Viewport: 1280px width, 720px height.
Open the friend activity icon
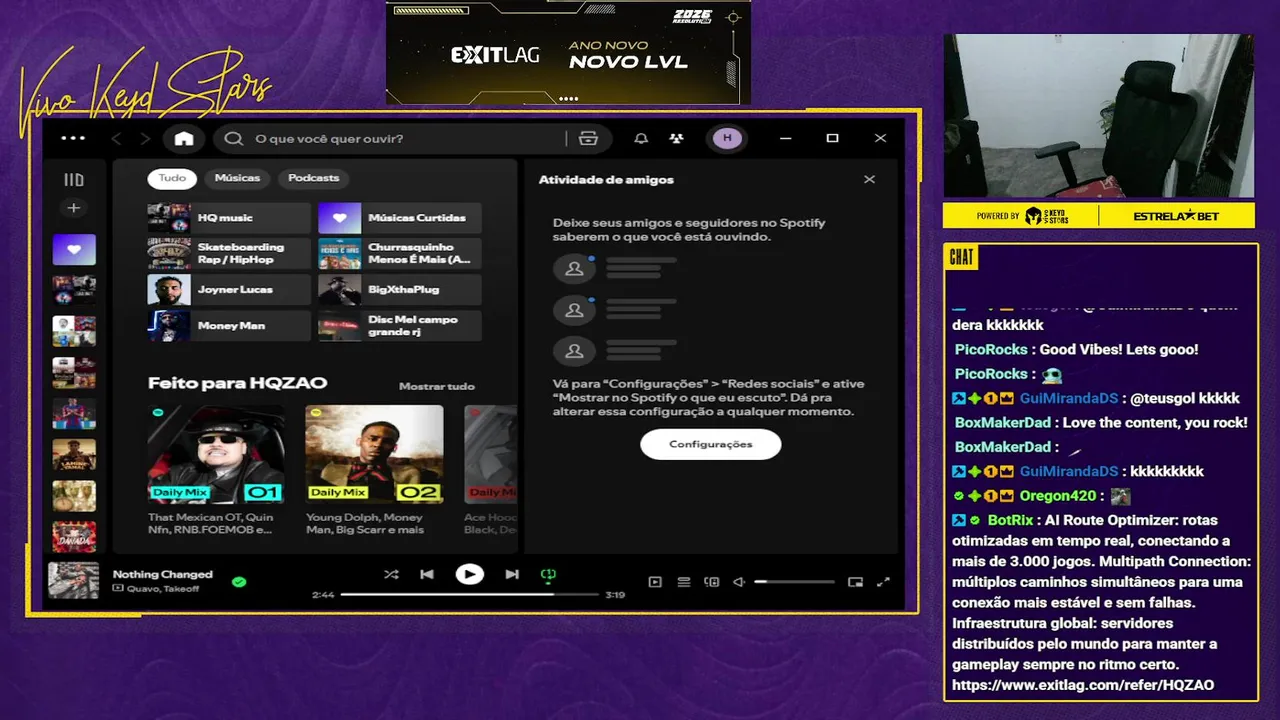[677, 139]
